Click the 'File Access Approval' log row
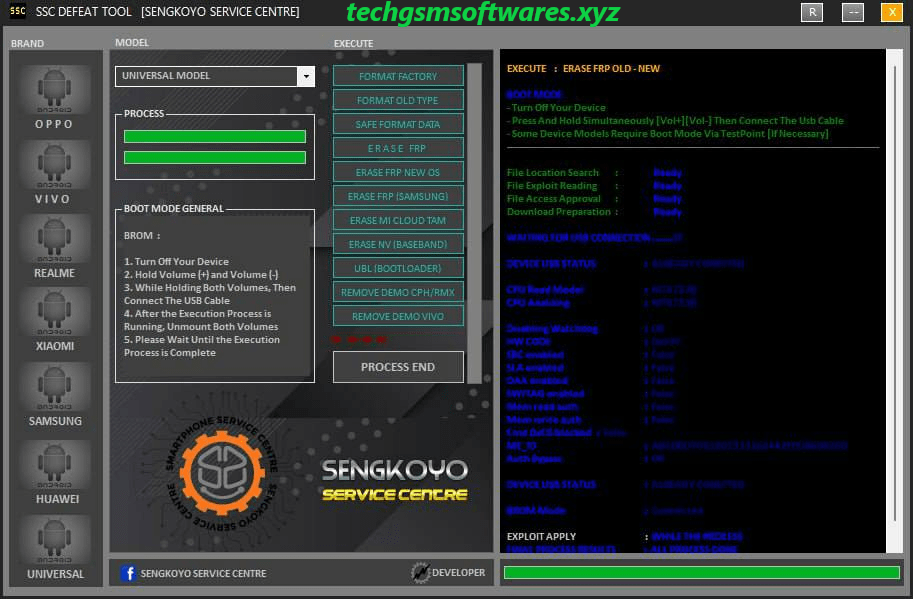Image resolution: width=913 pixels, height=599 pixels. (594, 199)
